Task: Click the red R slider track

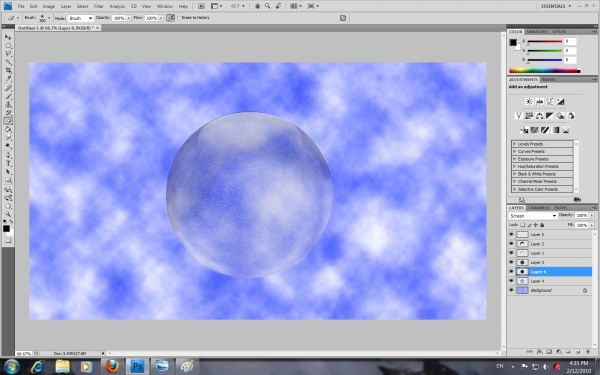Action: tap(545, 41)
